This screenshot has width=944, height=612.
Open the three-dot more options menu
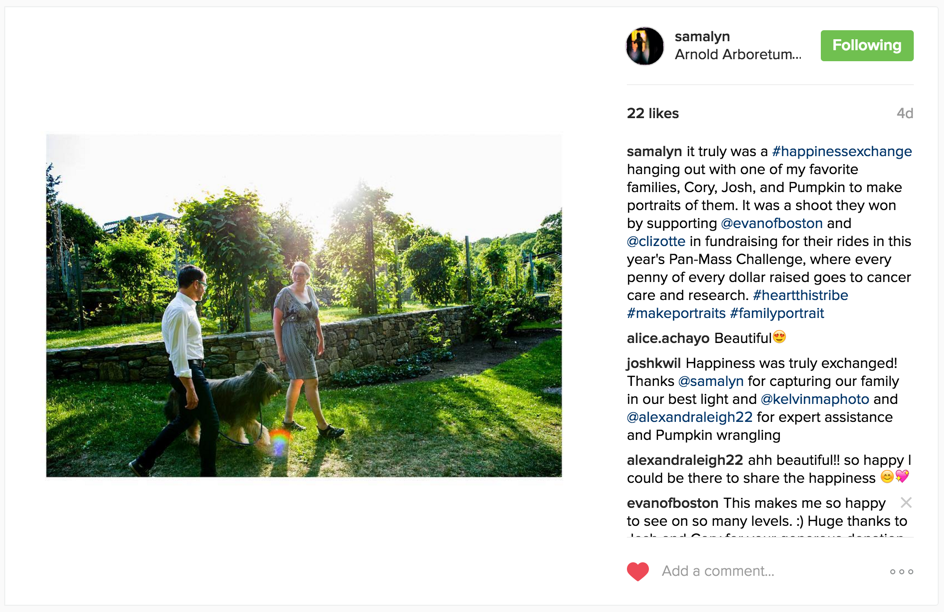coord(901,572)
